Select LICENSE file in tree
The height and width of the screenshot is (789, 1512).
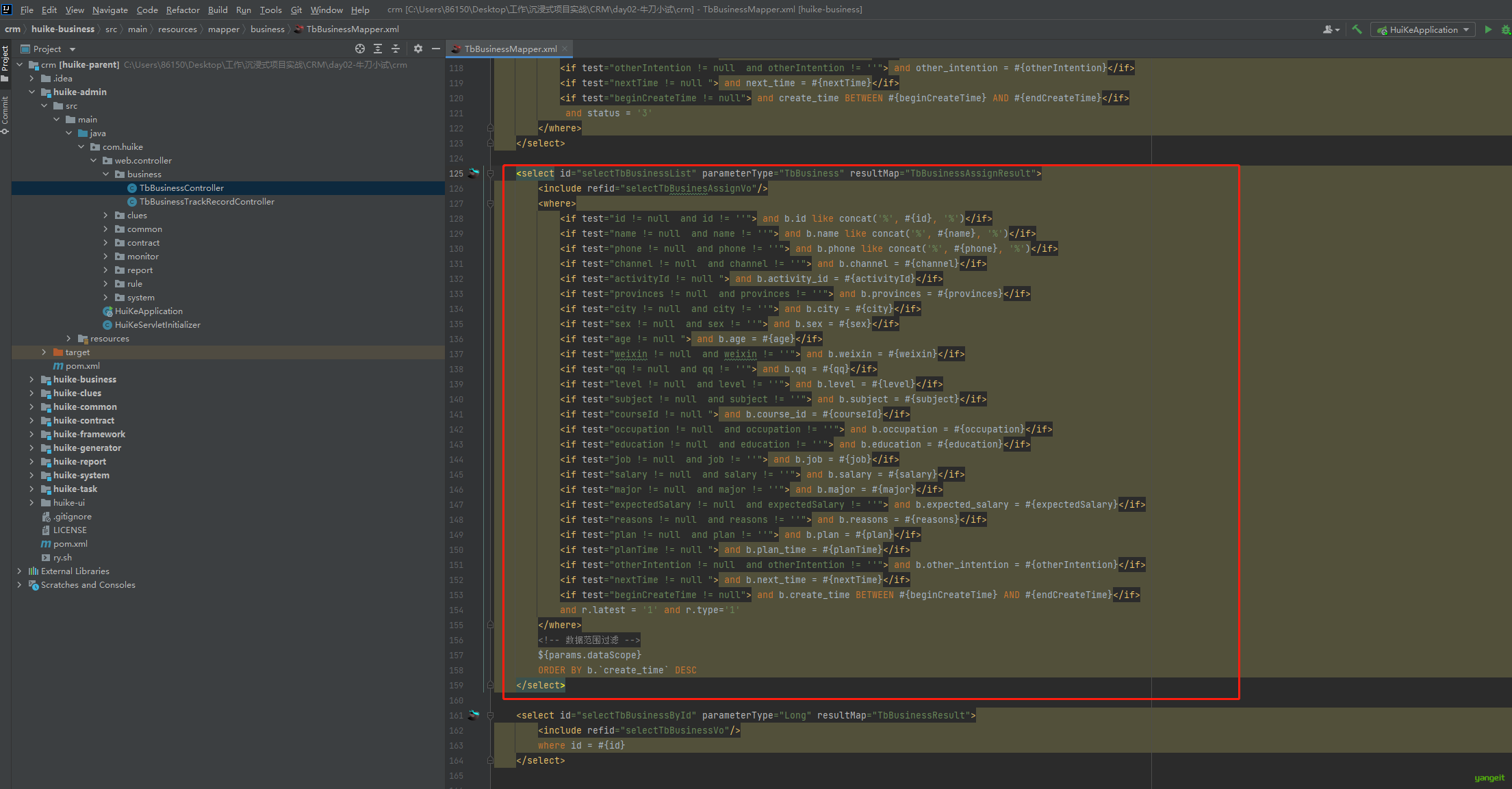tap(70, 530)
